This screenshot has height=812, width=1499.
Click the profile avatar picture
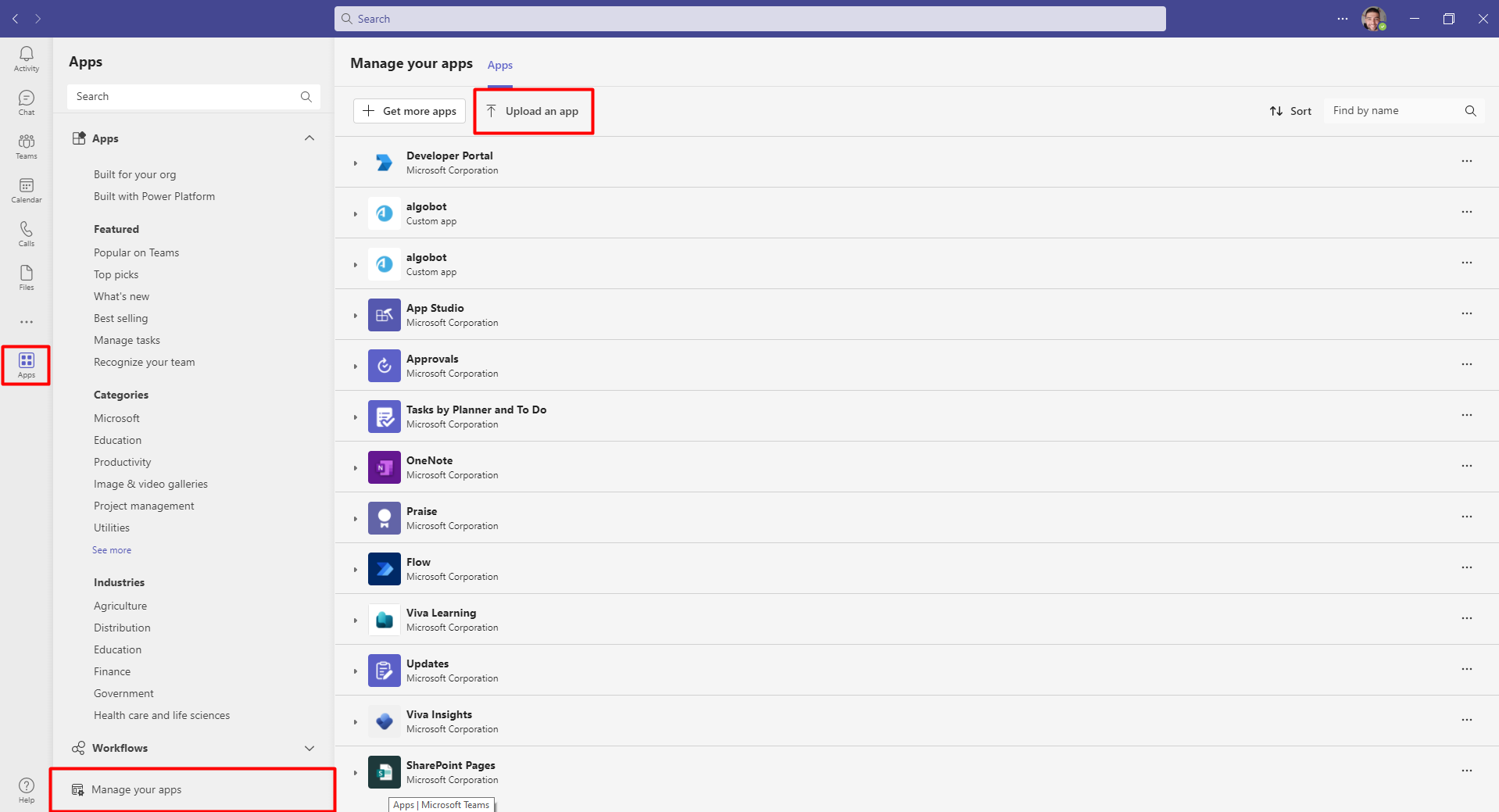[1373, 19]
